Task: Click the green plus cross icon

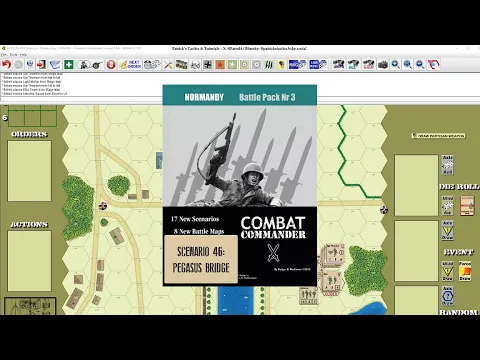Action: coord(69,64)
